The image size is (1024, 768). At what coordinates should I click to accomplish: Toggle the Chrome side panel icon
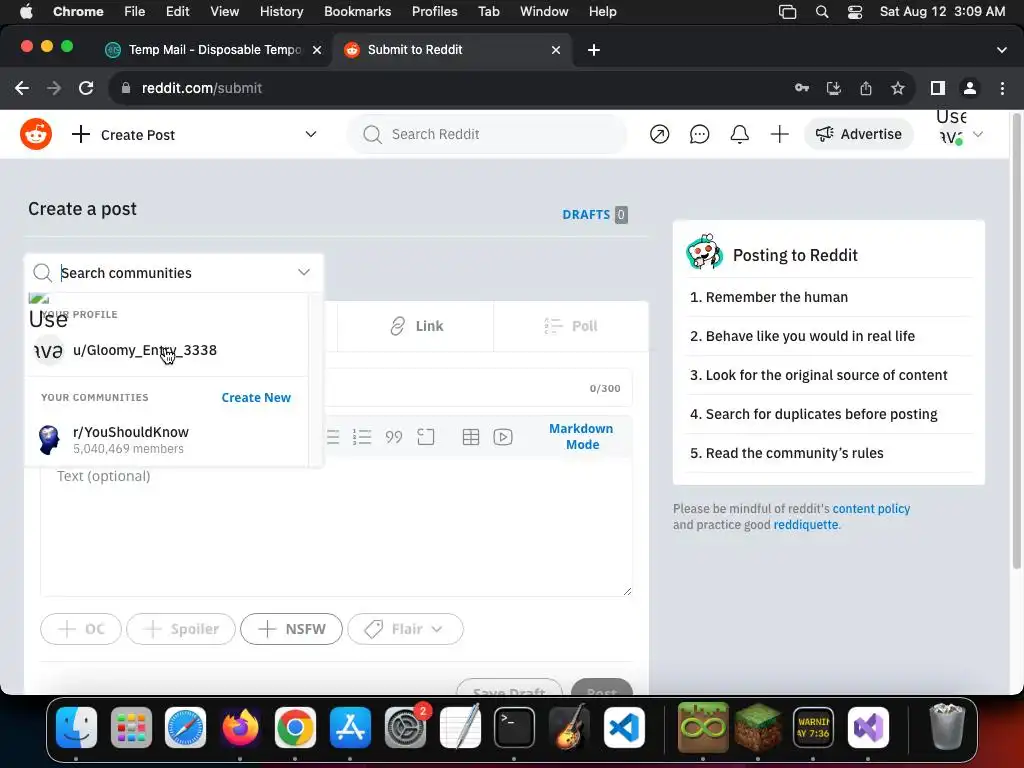(938, 88)
